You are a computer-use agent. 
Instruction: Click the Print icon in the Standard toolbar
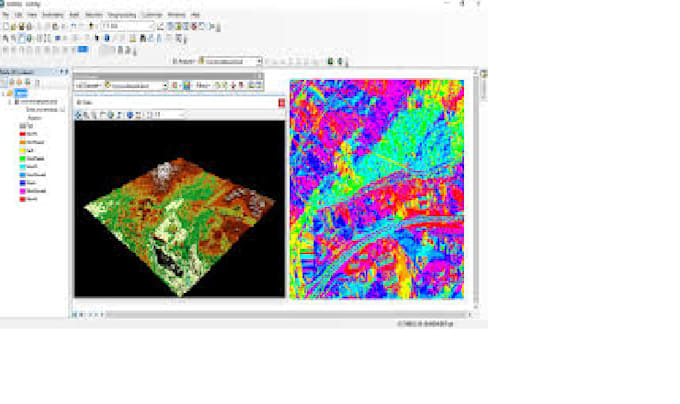coord(29,26)
